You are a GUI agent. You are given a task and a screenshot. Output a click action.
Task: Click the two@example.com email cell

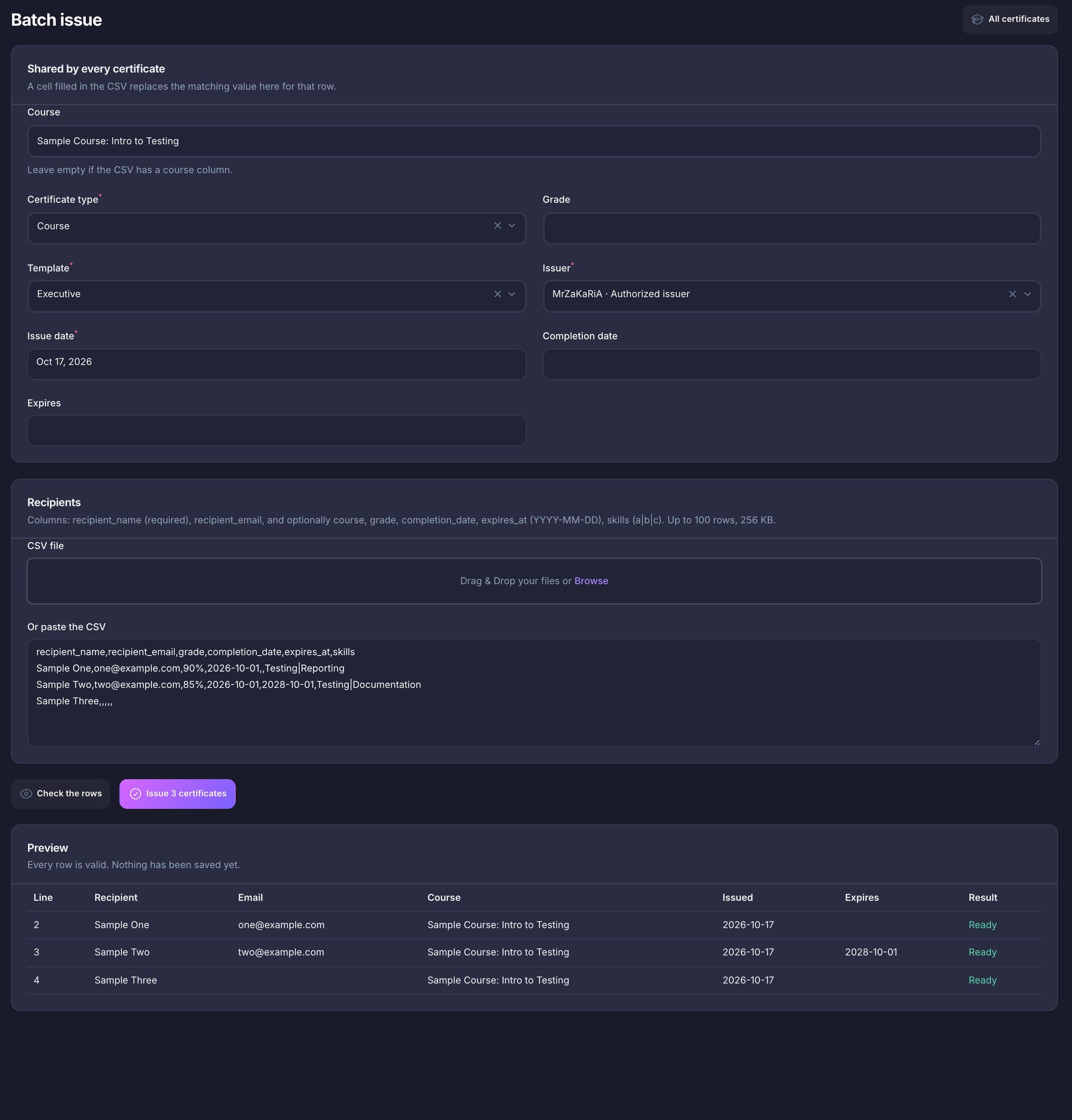(x=281, y=952)
